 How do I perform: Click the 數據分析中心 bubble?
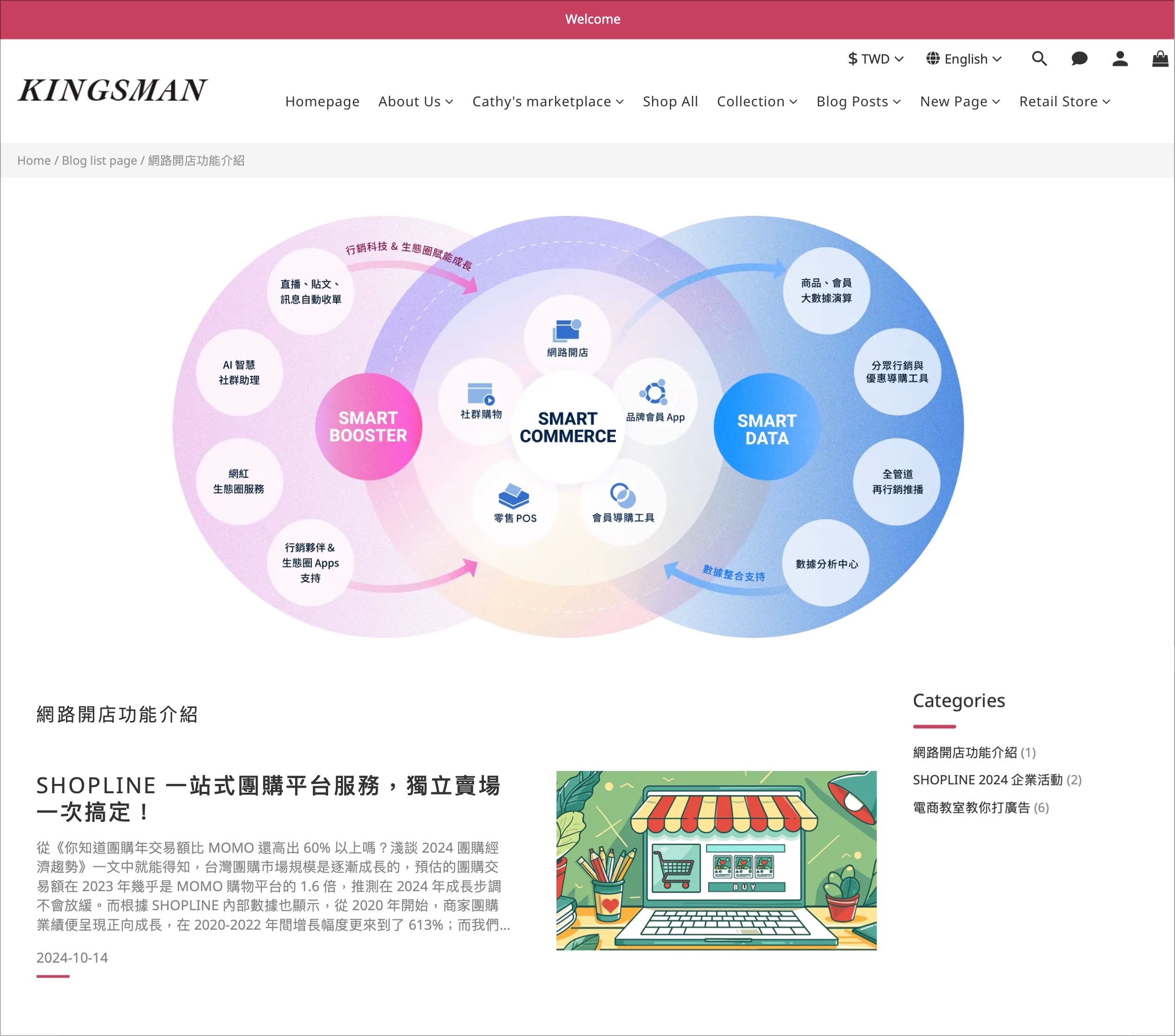click(826, 563)
